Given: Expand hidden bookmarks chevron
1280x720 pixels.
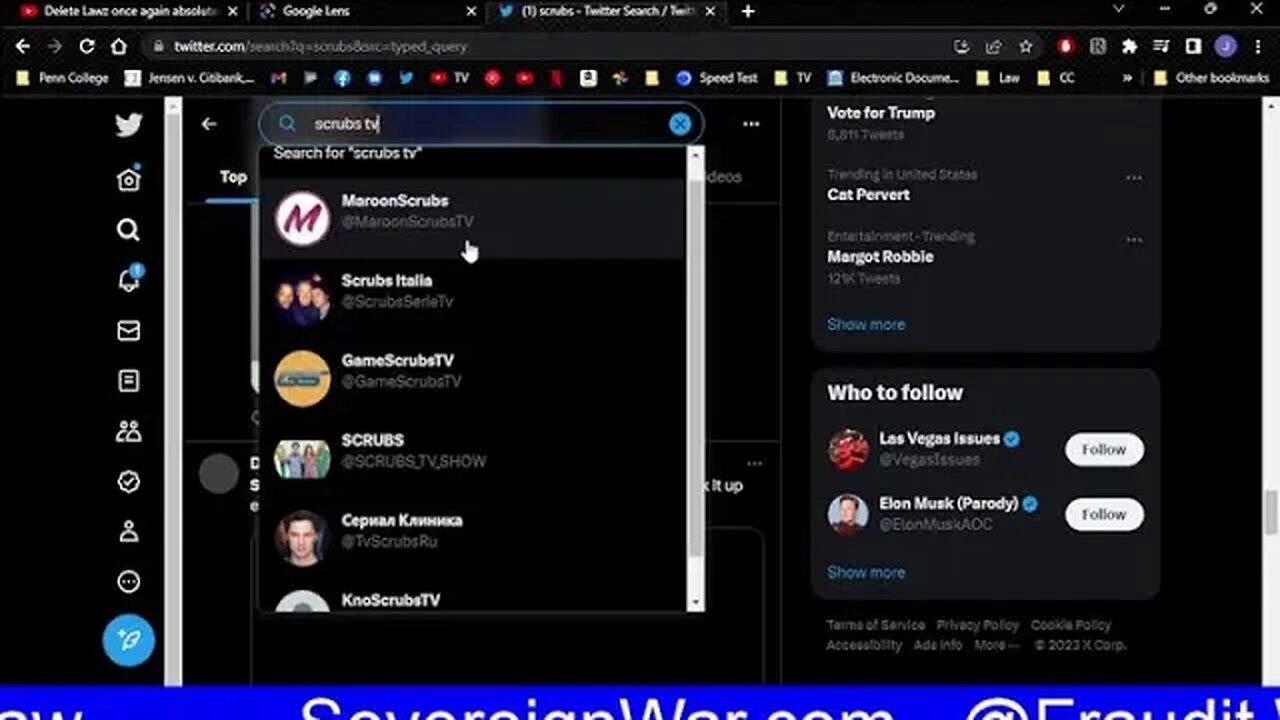Looking at the screenshot, I should pos(1128,78).
